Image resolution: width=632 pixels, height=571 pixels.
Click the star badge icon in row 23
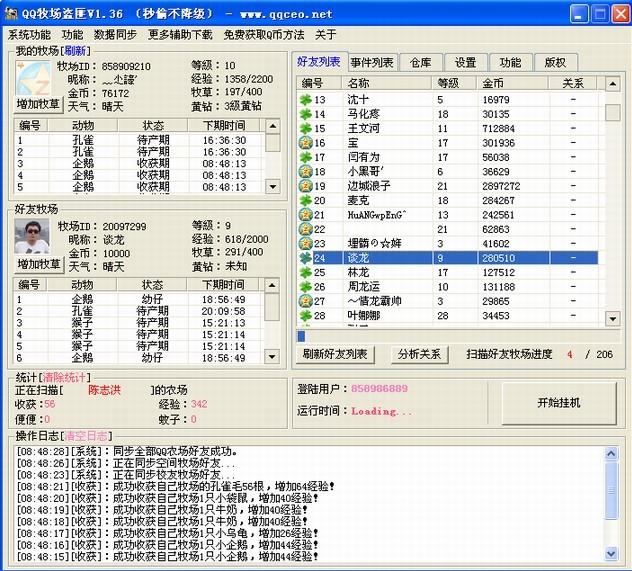point(306,243)
